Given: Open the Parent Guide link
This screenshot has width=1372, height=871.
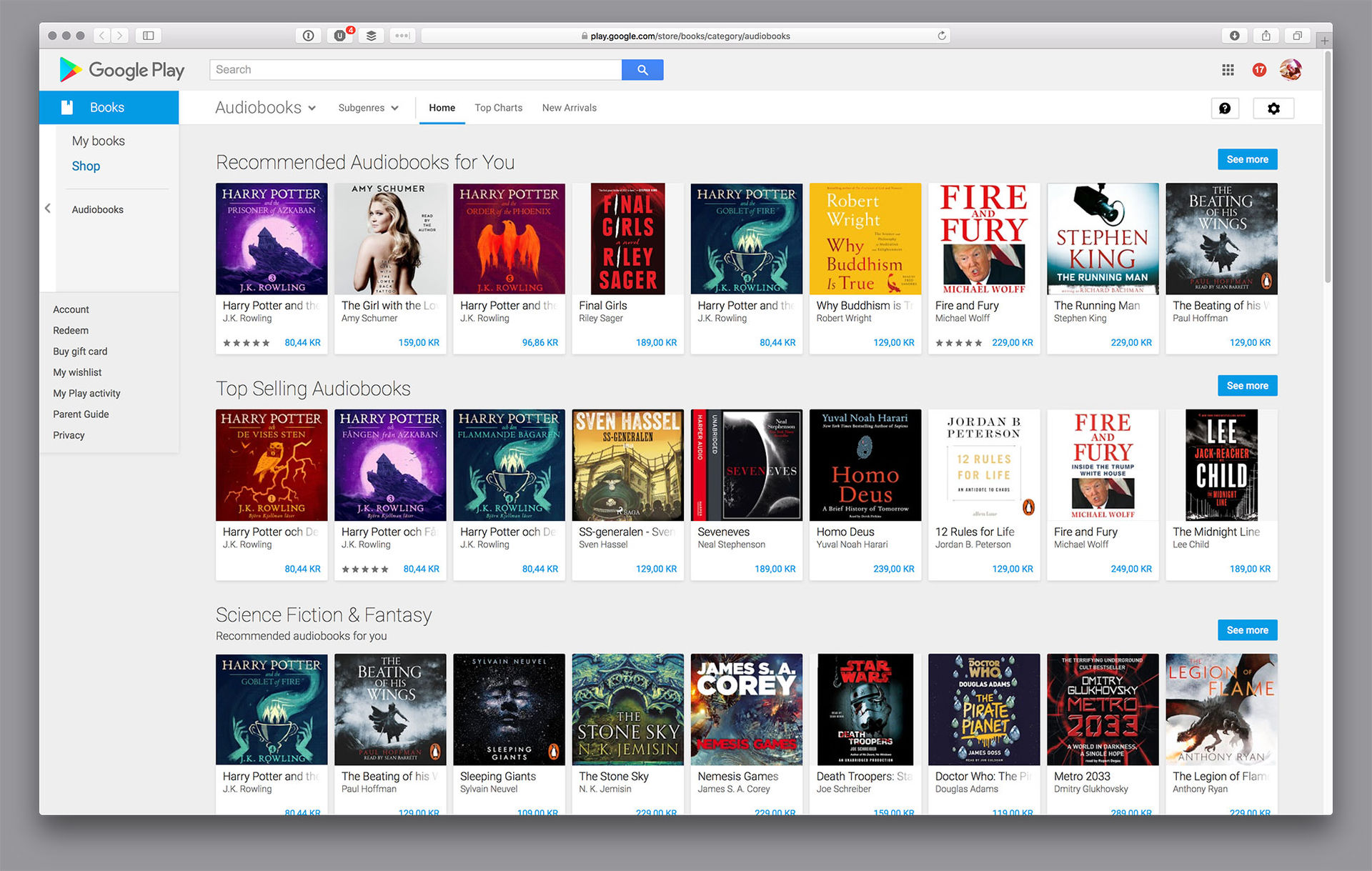Looking at the screenshot, I should (81, 414).
